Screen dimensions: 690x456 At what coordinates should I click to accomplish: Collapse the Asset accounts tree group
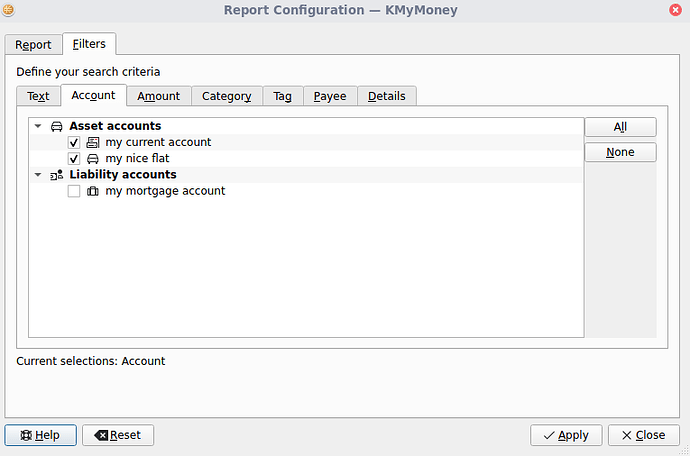pyautogui.click(x=37, y=126)
